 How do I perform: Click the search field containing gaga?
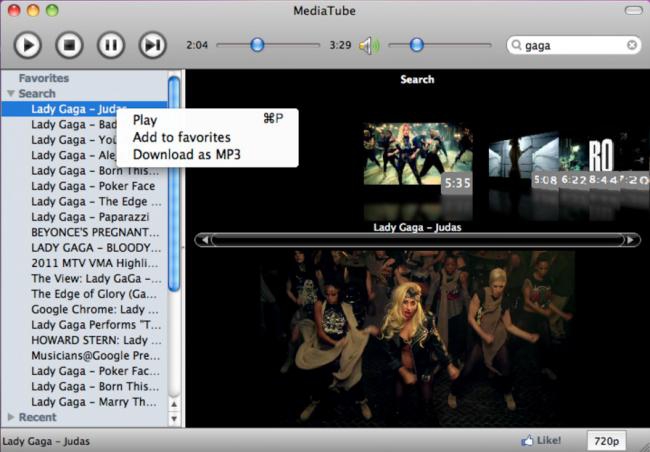point(573,45)
